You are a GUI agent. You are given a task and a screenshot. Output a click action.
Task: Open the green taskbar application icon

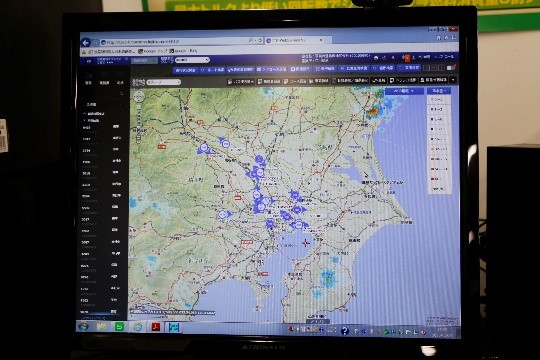[119, 326]
